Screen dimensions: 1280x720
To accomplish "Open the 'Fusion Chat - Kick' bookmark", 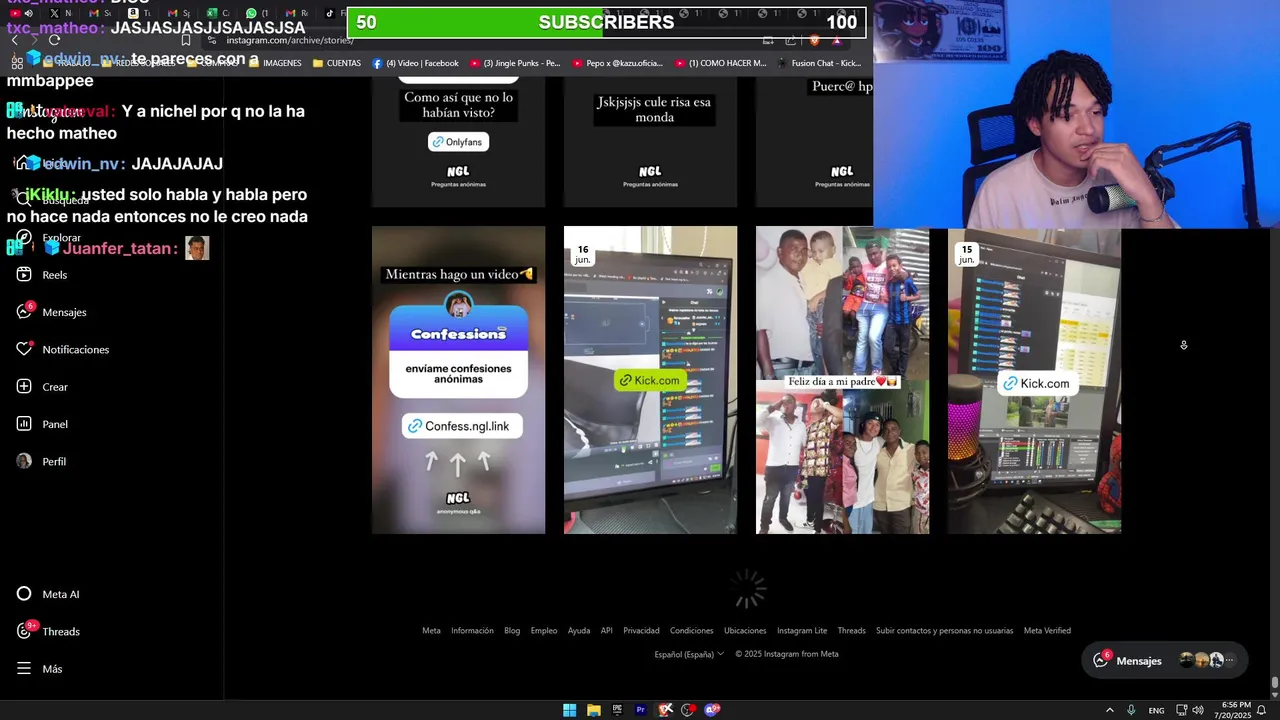I will 819,63.
